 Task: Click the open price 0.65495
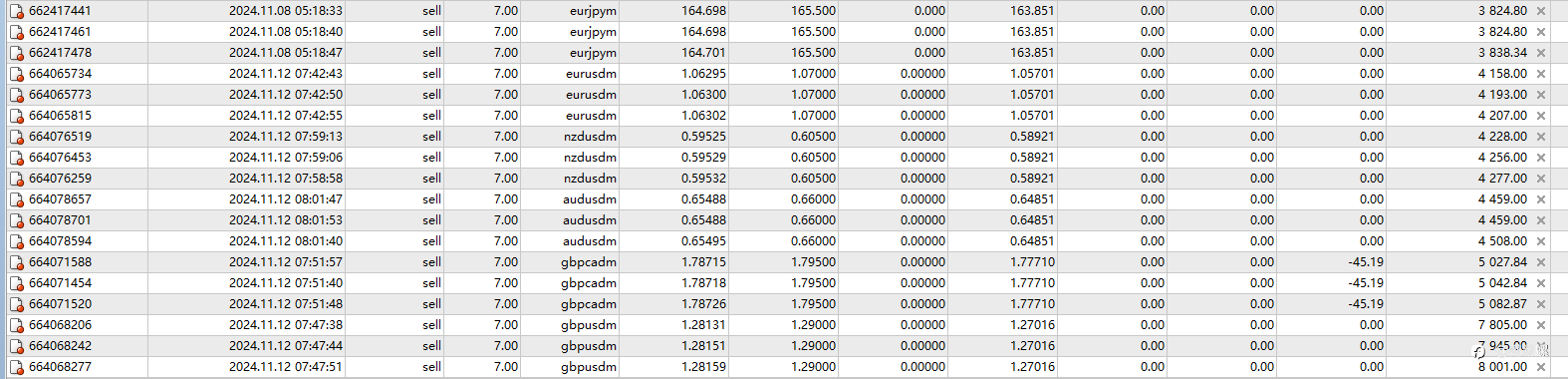(x=703, y=241)
